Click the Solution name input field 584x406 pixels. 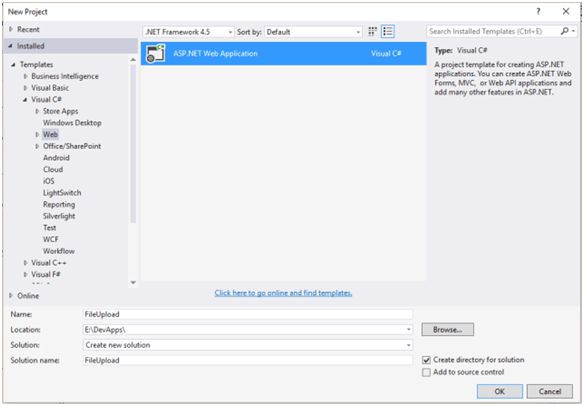(248, 360)
